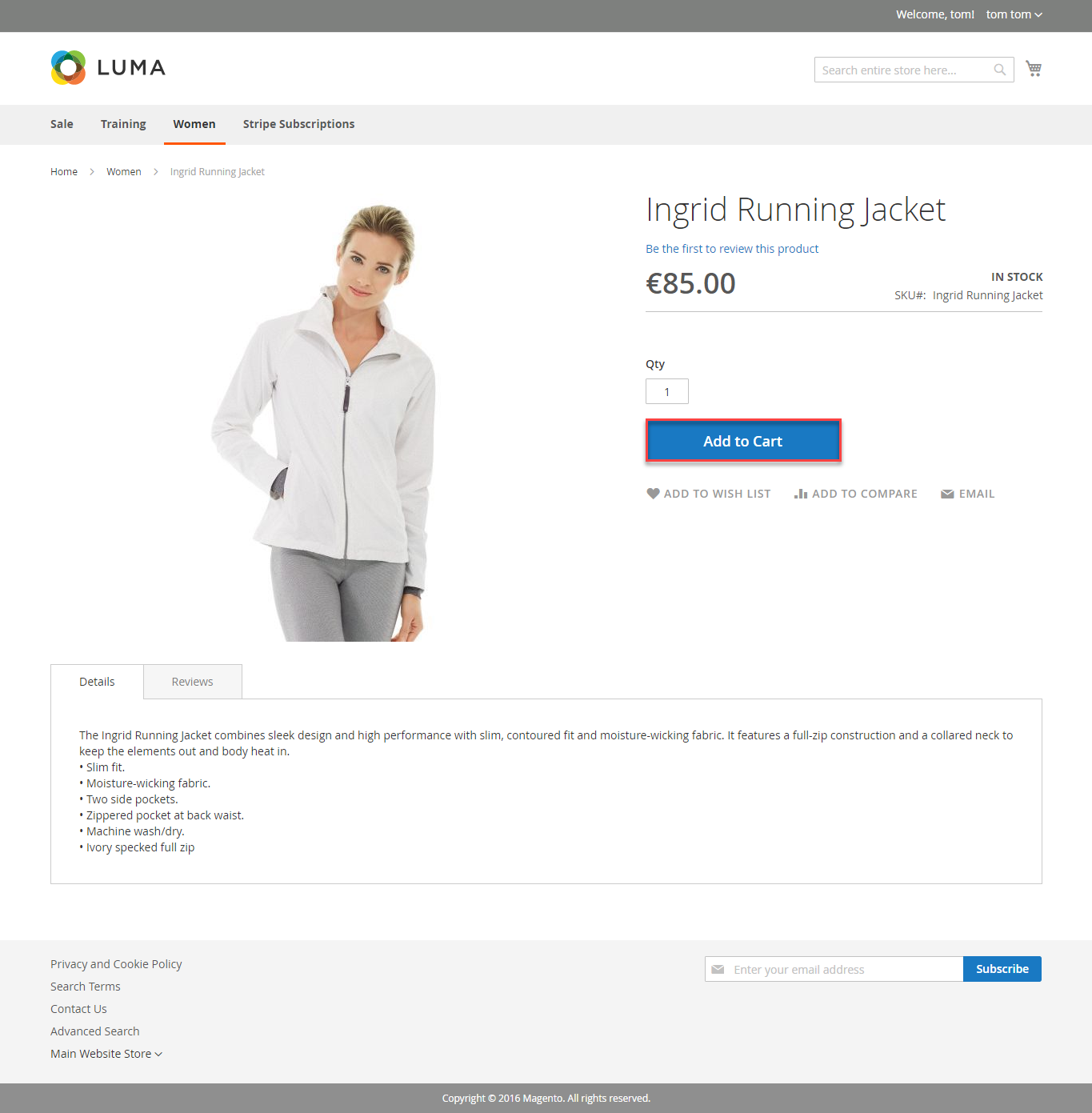Open the shopping cart icon
The height and width of the screenshot is (1113, 1092).
pyautogui.click(x=1034, y=69)
